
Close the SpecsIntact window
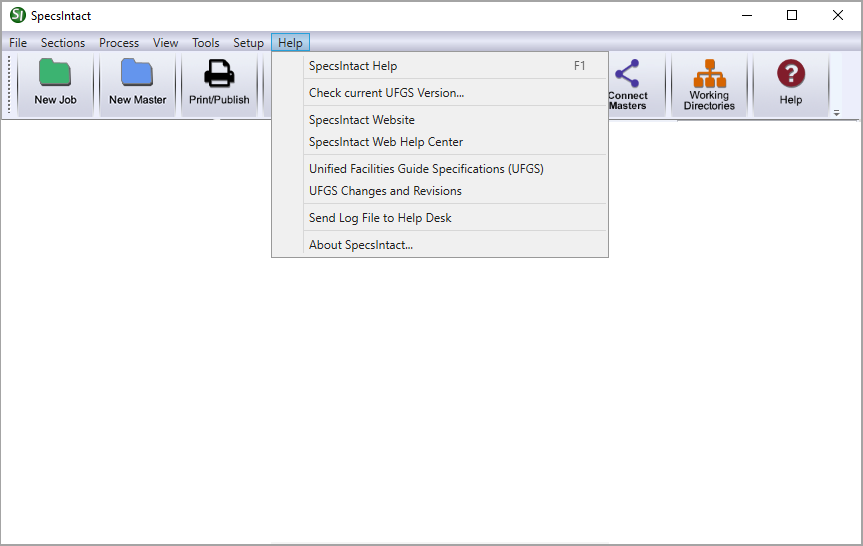pos(838,15)
